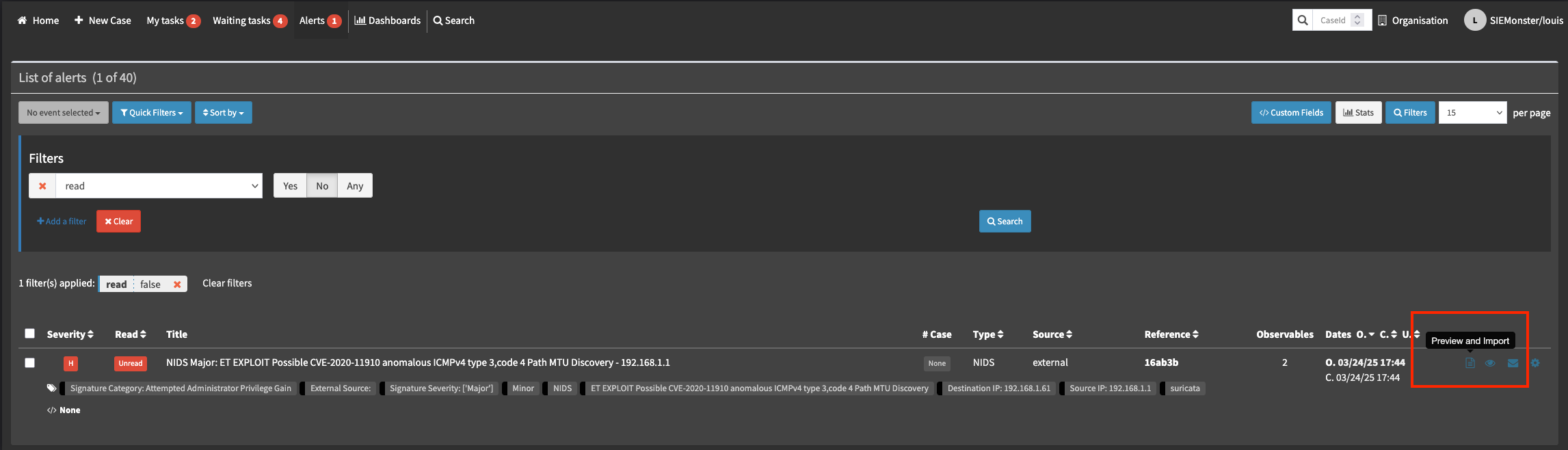Viewport: 1568px width, 450px height.
Task: Check the box for the NIDS Major alert
Action: coord(30,362)
